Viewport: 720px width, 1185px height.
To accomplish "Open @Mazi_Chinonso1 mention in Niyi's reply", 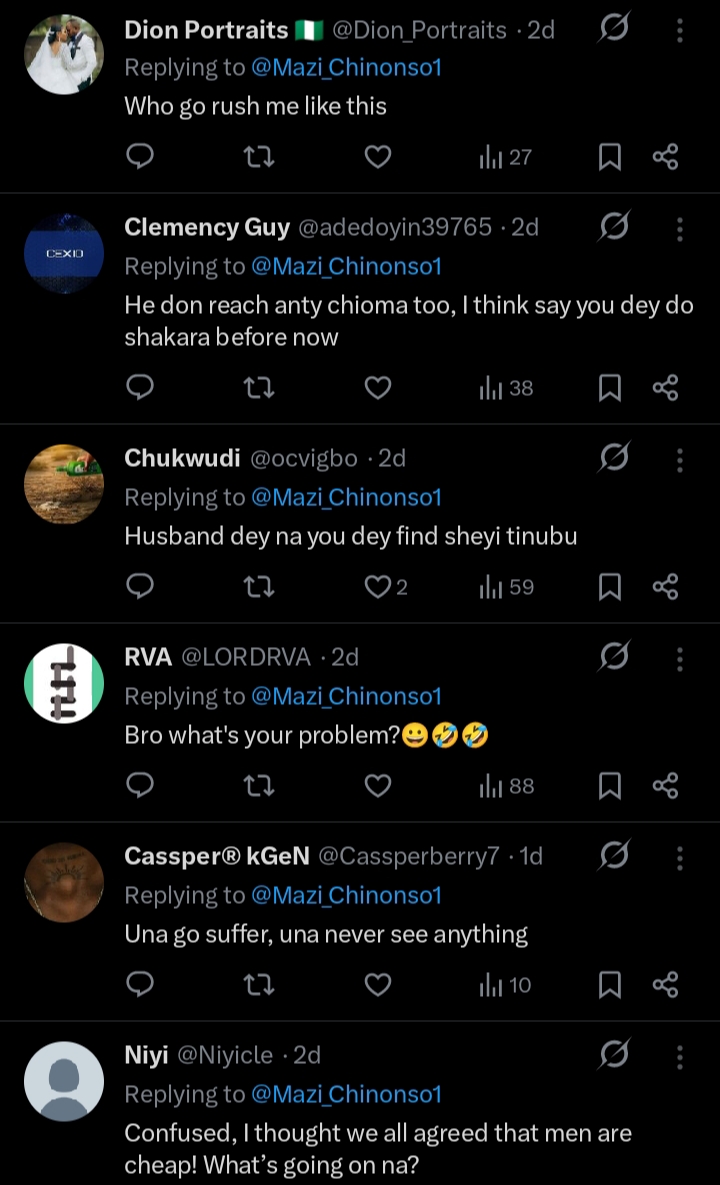I will coord(346,1095).
